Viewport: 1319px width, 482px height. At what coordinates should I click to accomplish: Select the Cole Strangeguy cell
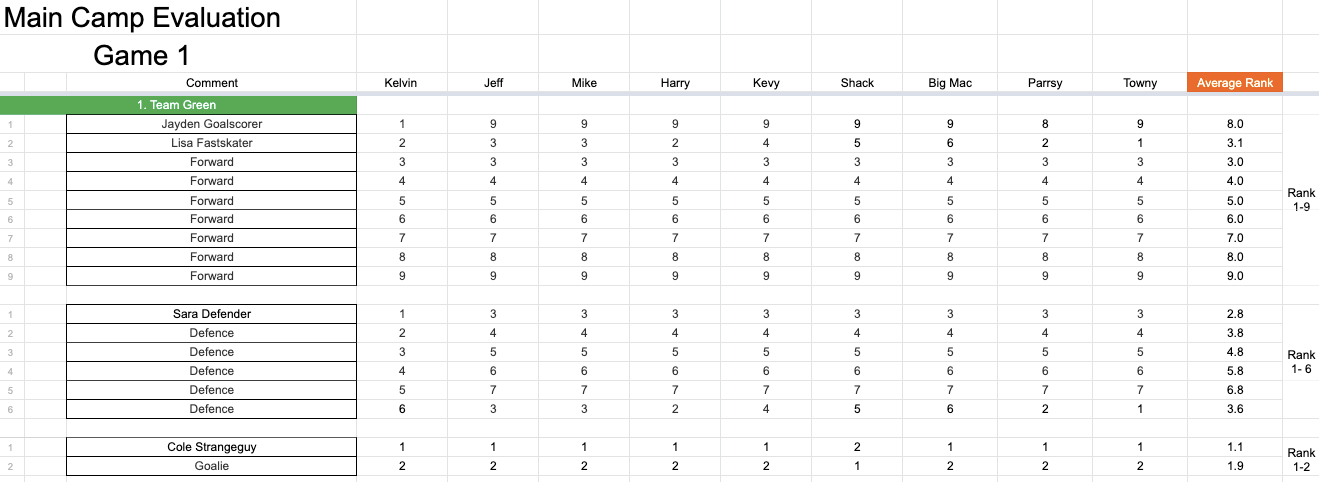pos(211,447)
